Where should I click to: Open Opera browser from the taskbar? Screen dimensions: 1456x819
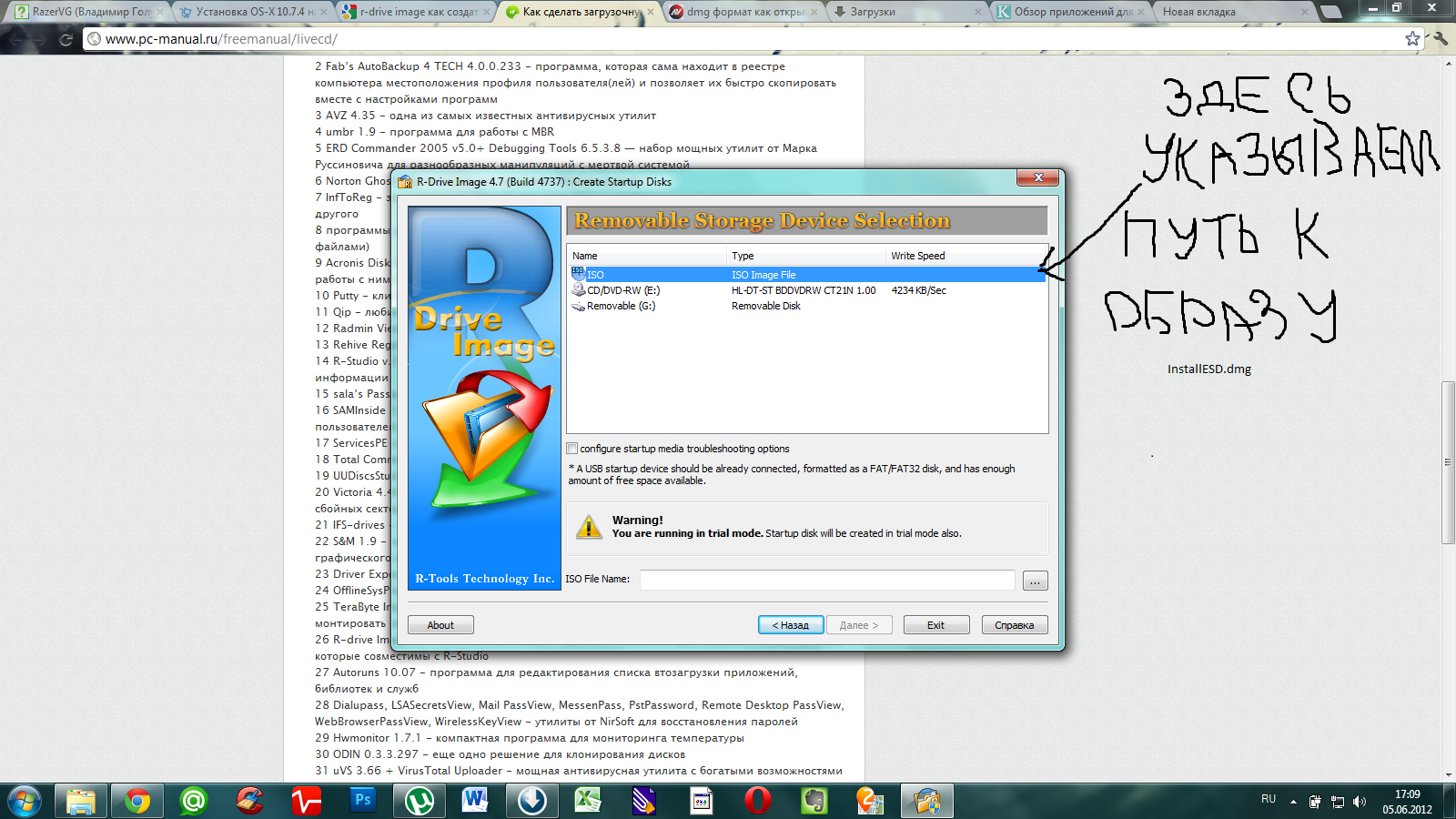(758, 801)
